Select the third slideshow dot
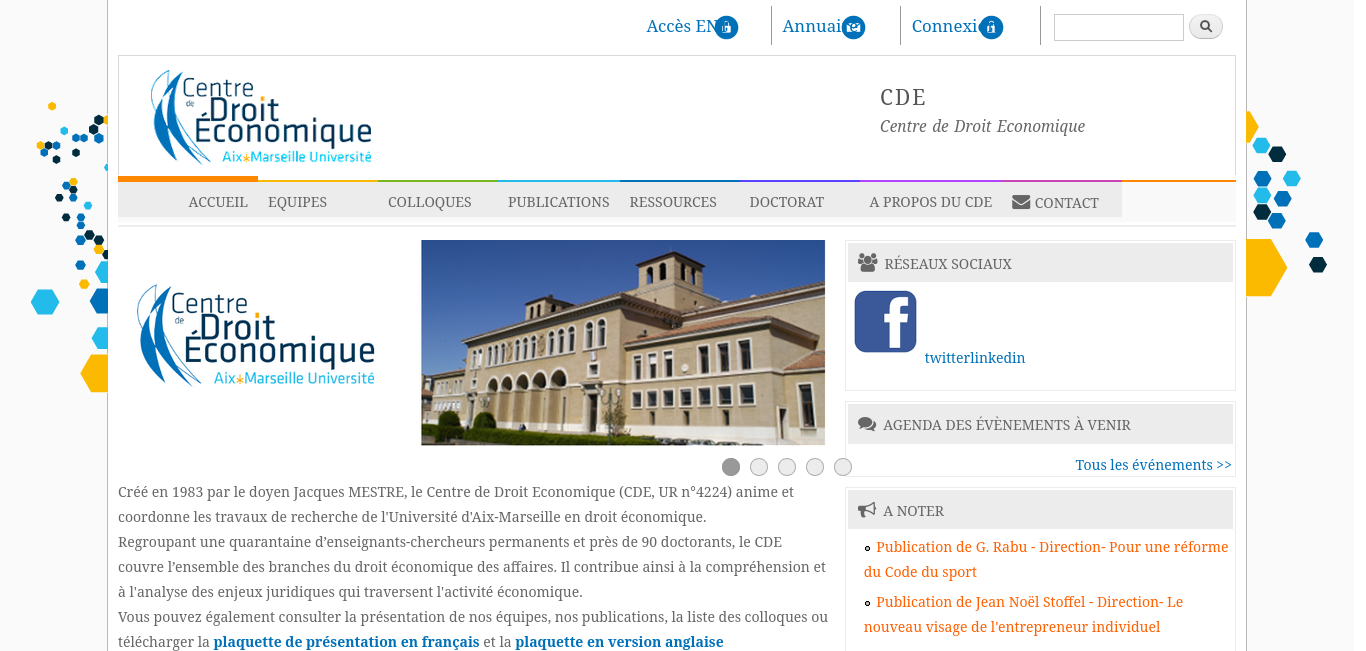1366x651 pixels. (787, 467)
